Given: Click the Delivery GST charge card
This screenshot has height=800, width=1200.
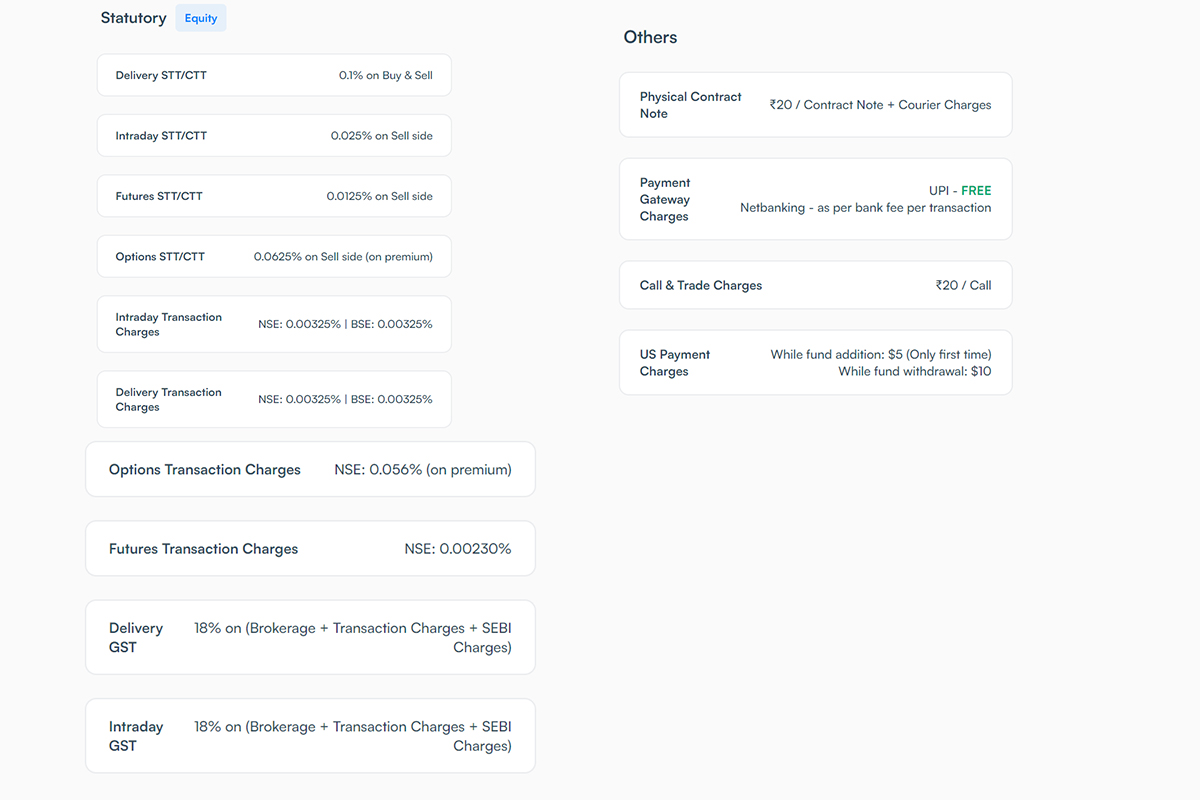Looking at the screenshot, I should pos(309,637).
